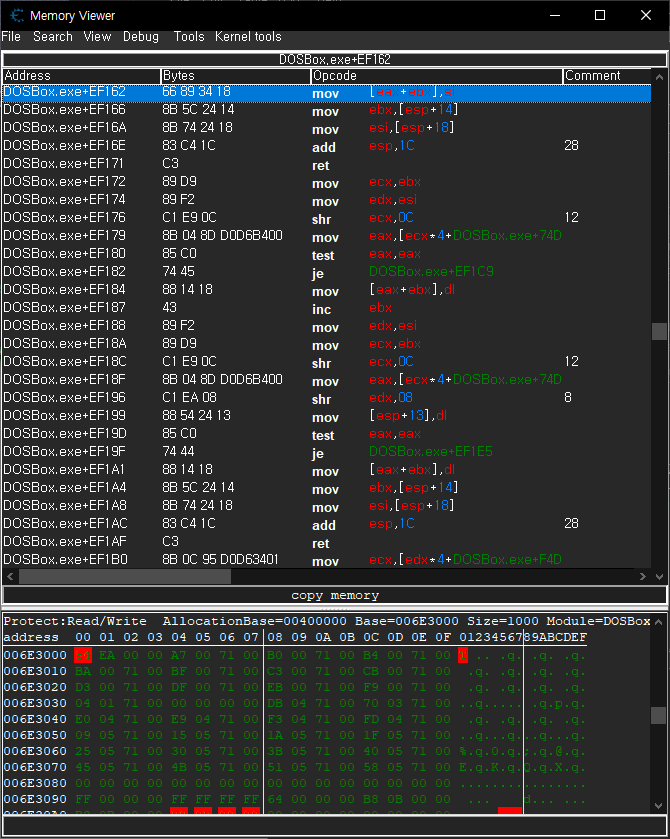Select the ret row at DOSBox.exe+EF171
This screenshot has width=670, height=839.
(x=326, y=164)
